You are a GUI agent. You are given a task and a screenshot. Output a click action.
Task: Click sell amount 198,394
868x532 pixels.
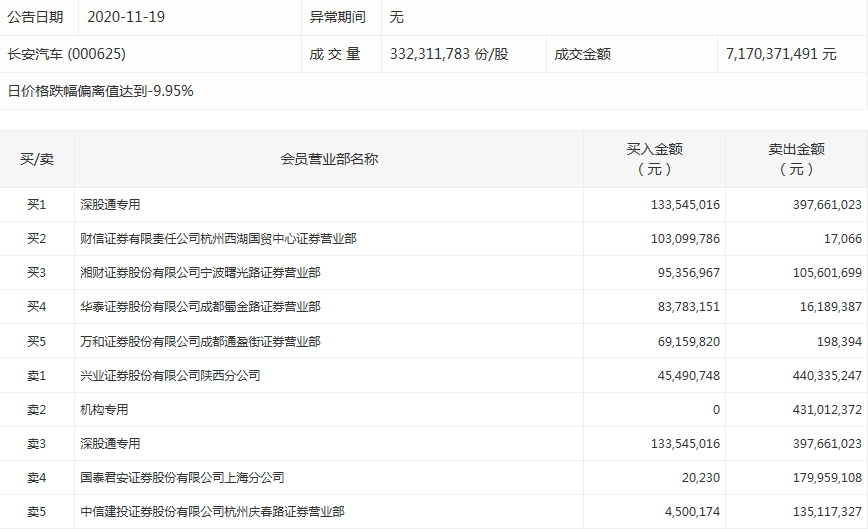click(x=840, y=342)
